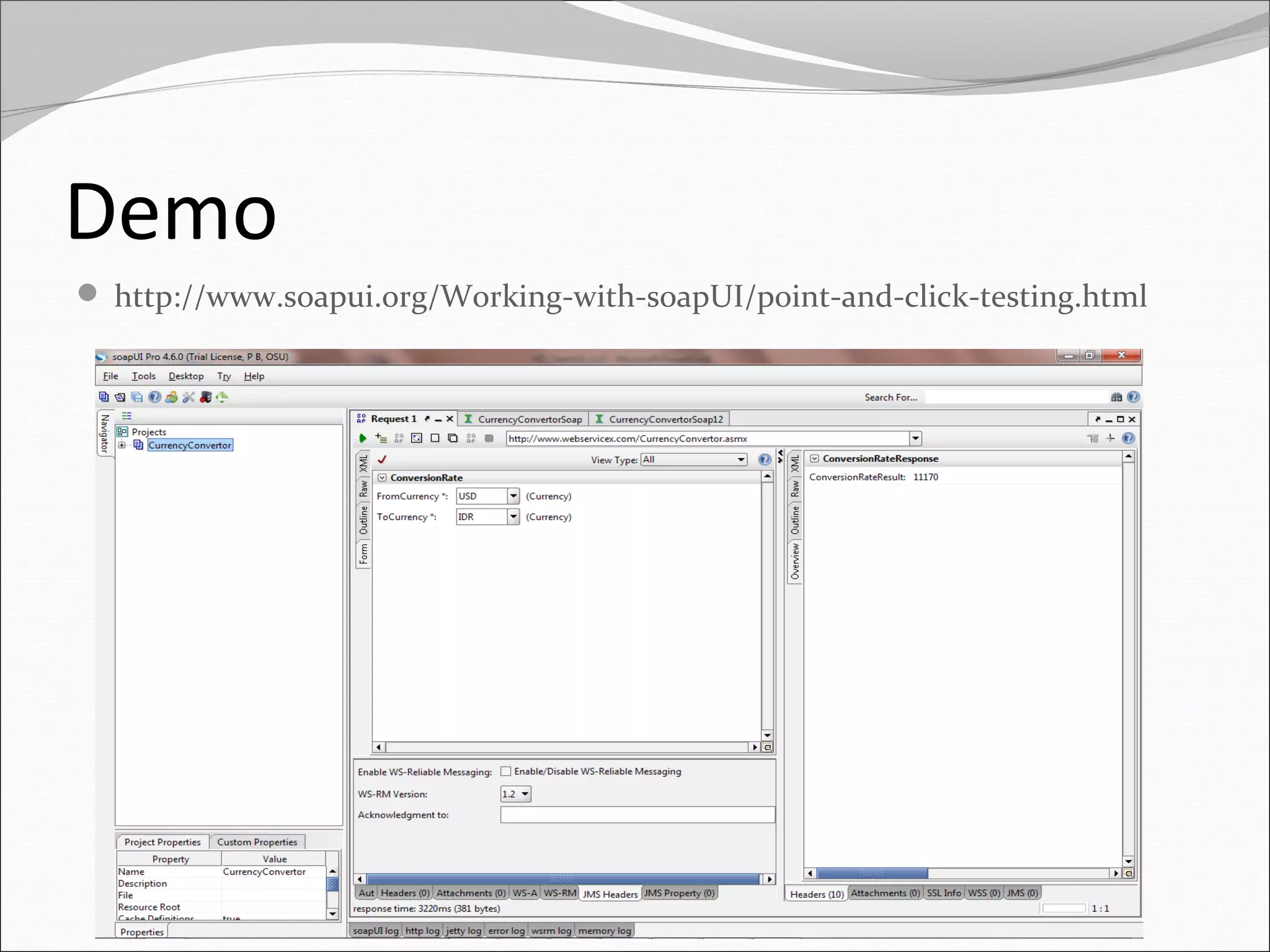Viewport: 1270px width, 952px height.
Task: Click the gray stop request square icon
Action: (x=489, y=439)
